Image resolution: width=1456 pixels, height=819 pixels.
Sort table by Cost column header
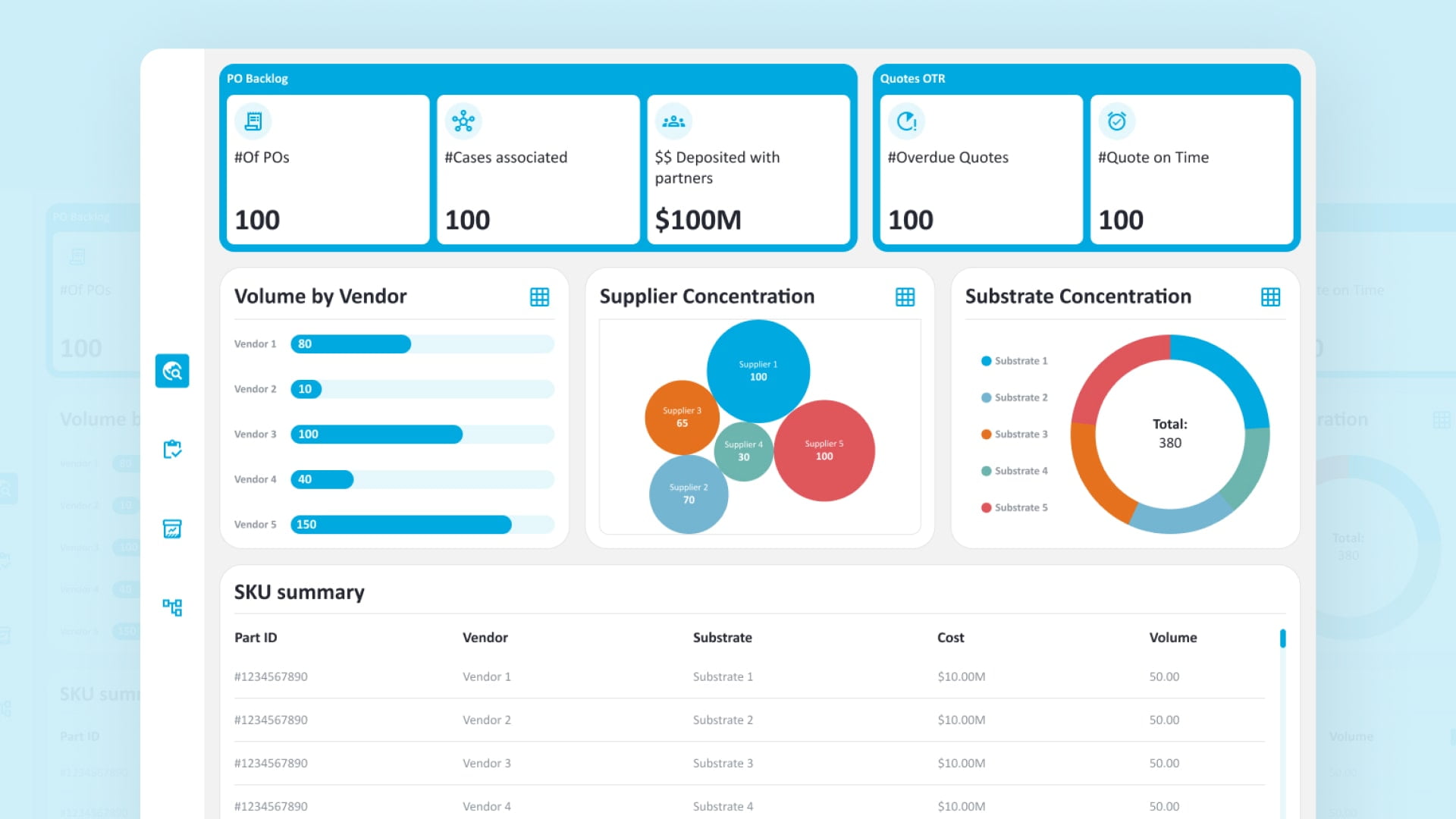coord(950,638)
